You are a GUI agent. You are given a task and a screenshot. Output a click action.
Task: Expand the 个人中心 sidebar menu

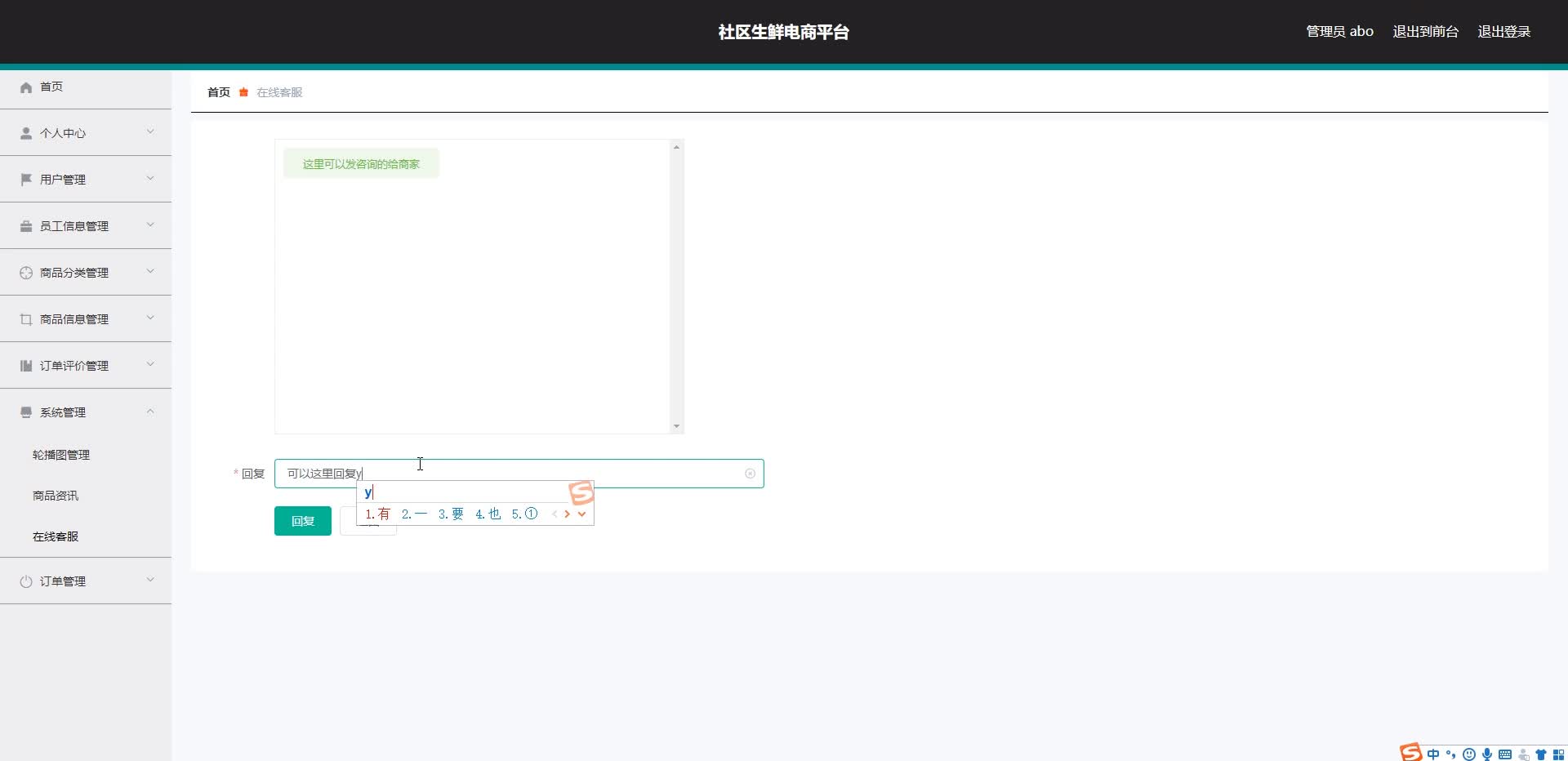click(x=86, y=132)
